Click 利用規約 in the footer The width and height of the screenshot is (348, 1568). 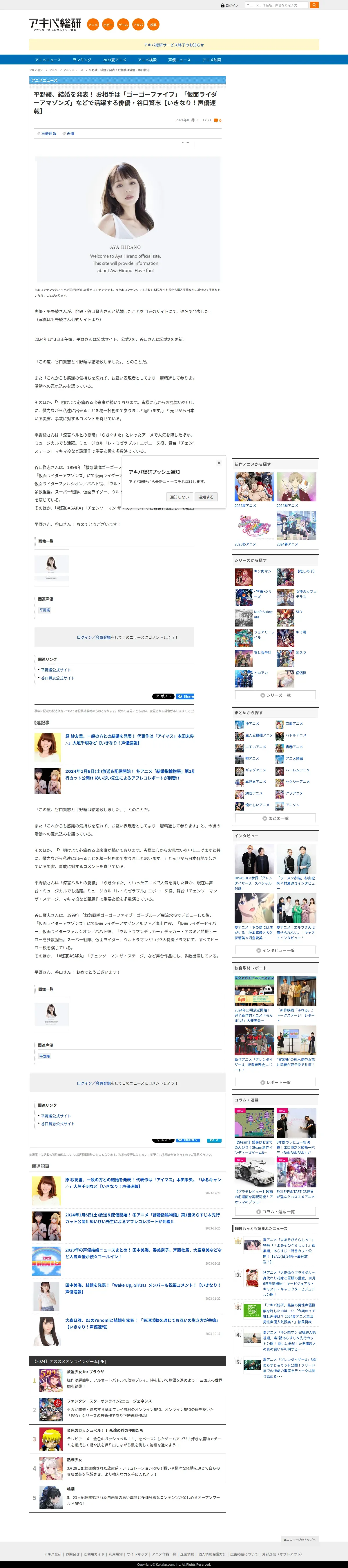click(116, 1554)
